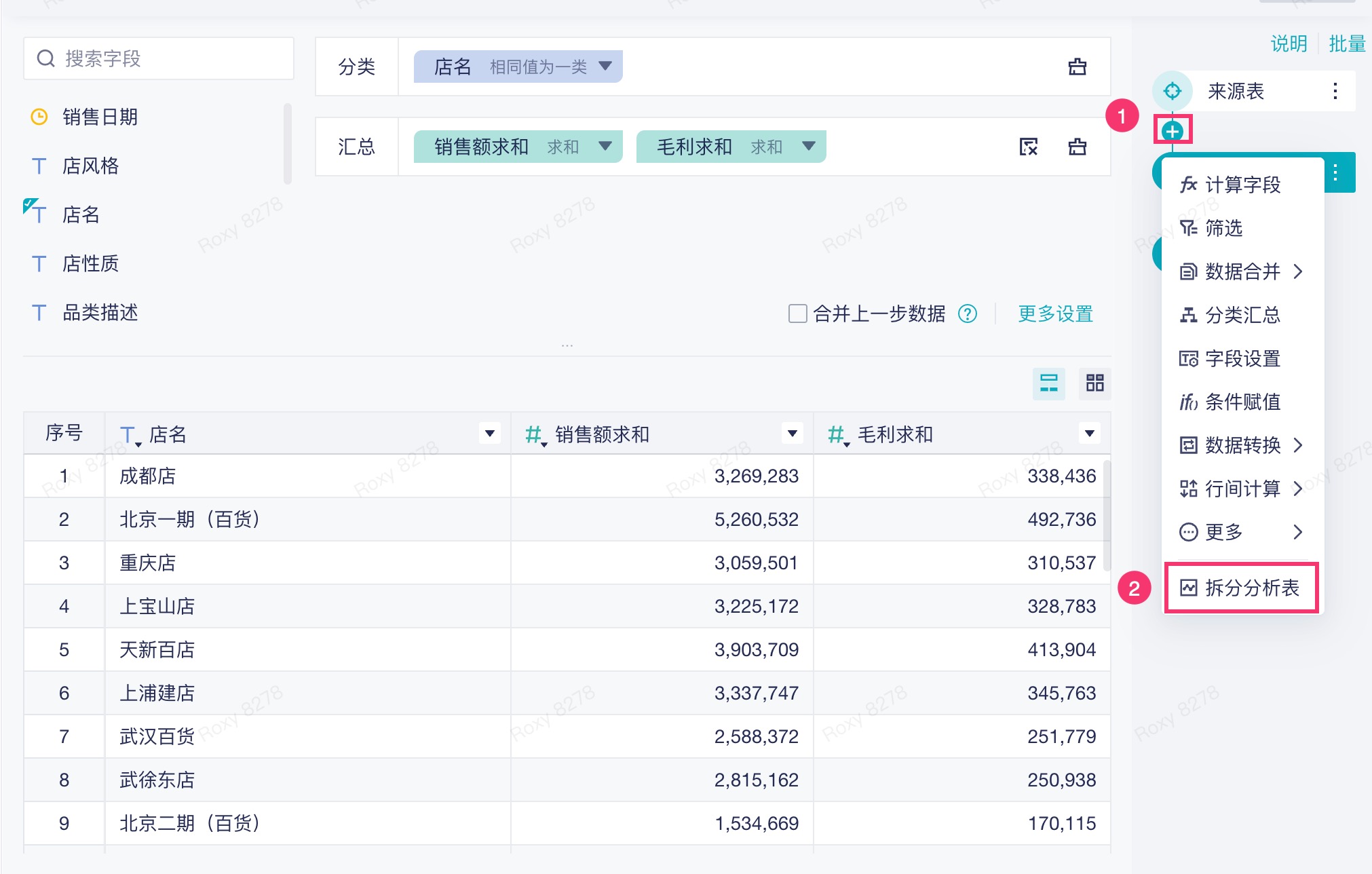Open 来源表 three-dot options menu
The image size is (1372, 874).
[x=1335, y=91]
